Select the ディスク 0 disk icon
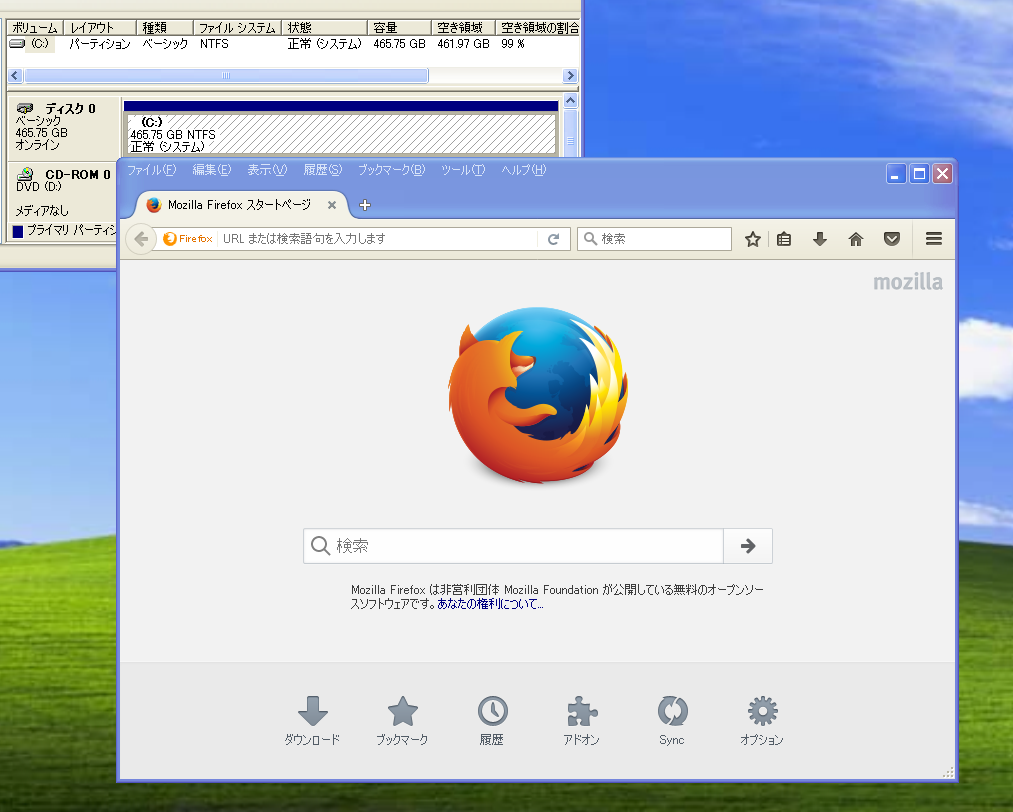The image size is (1013, 812). tap(25, 108)
